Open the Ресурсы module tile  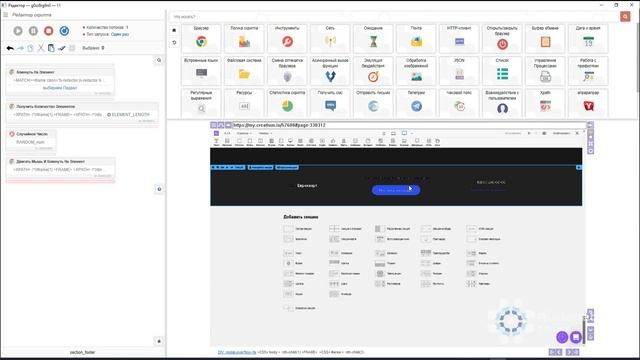[244, 103]
